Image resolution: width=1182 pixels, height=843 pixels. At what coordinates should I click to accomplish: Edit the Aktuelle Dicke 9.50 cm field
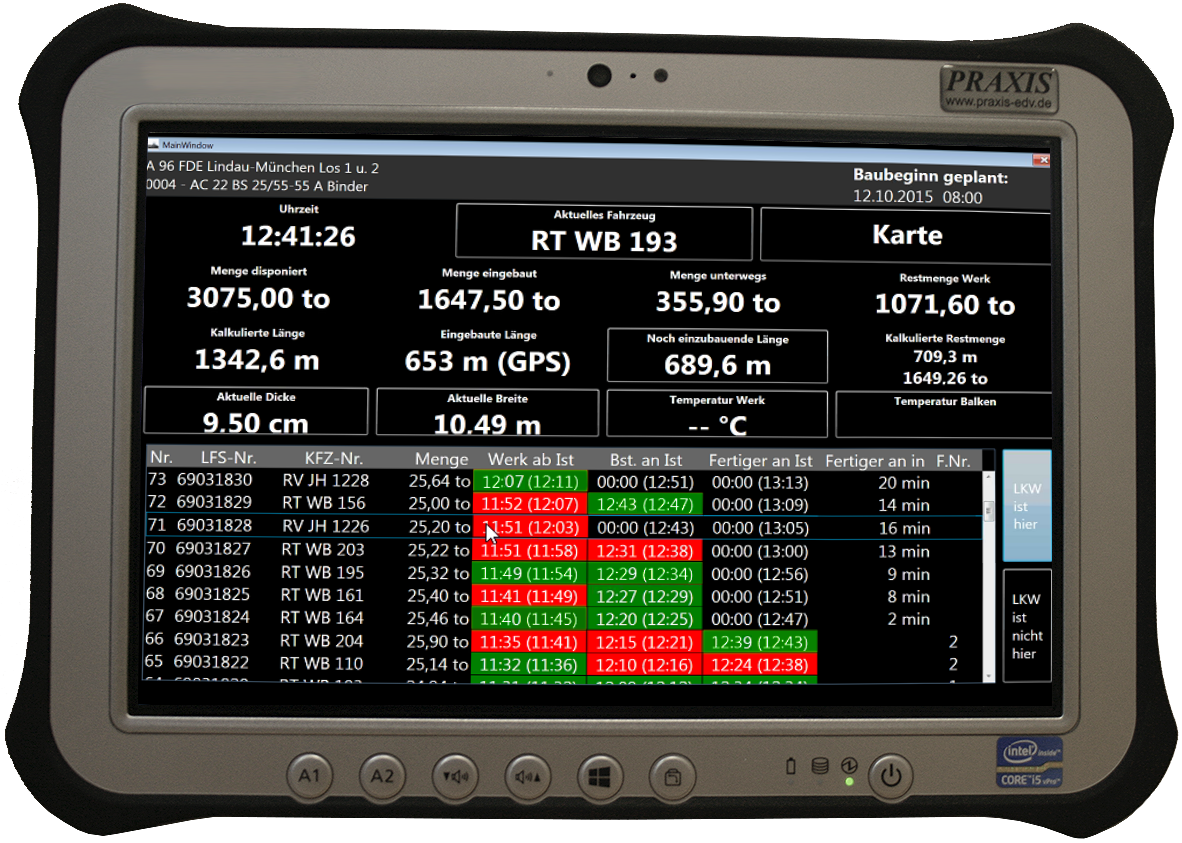[256, 411]
